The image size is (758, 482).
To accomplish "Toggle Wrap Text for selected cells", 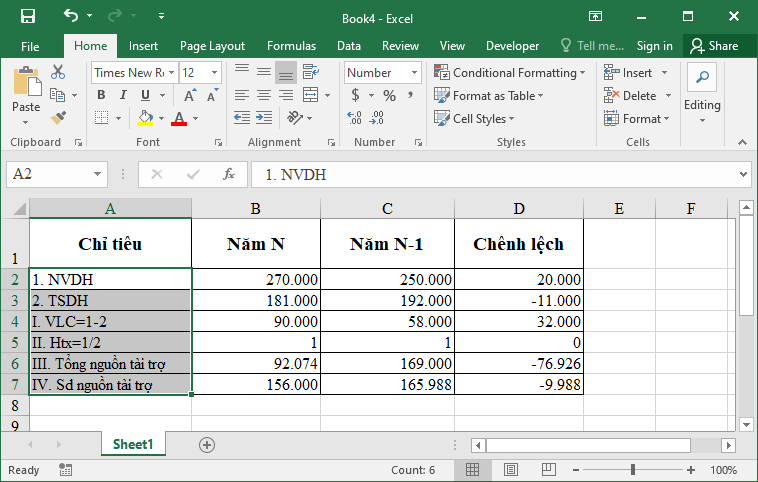I will point(311,72).
